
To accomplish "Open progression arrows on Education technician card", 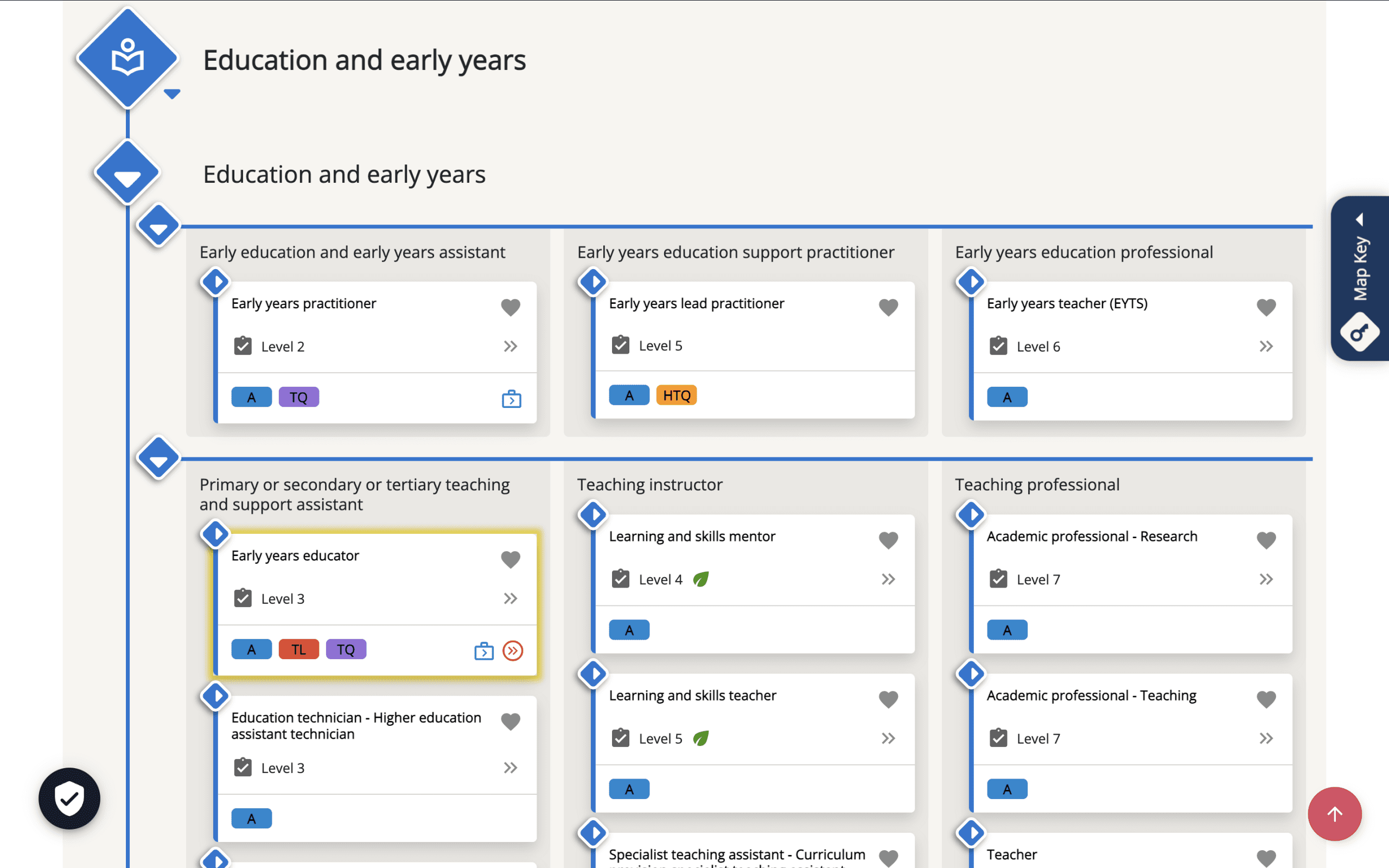I will 510,768.
